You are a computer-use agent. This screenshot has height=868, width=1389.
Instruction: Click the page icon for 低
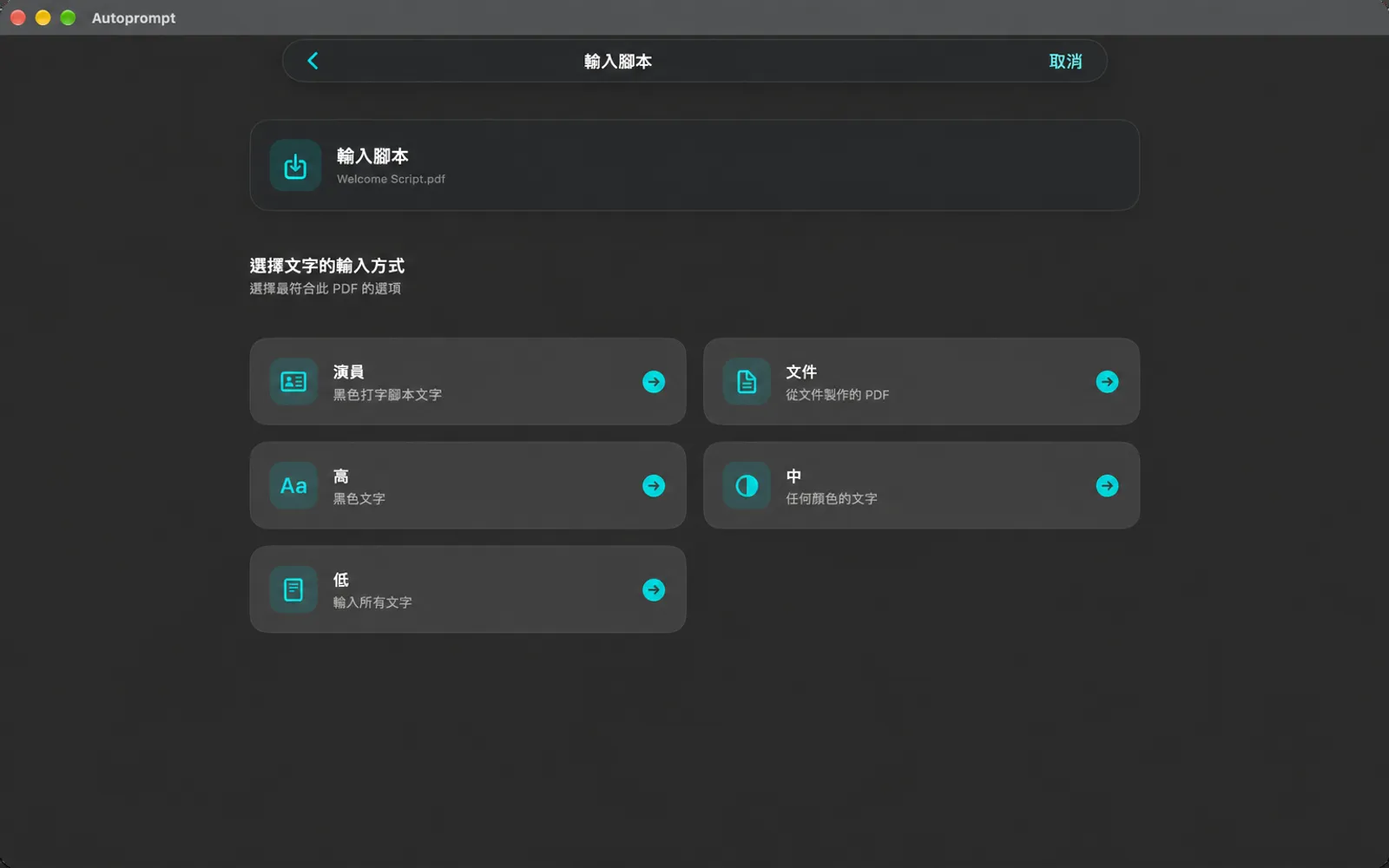click(x=293, y=590)
